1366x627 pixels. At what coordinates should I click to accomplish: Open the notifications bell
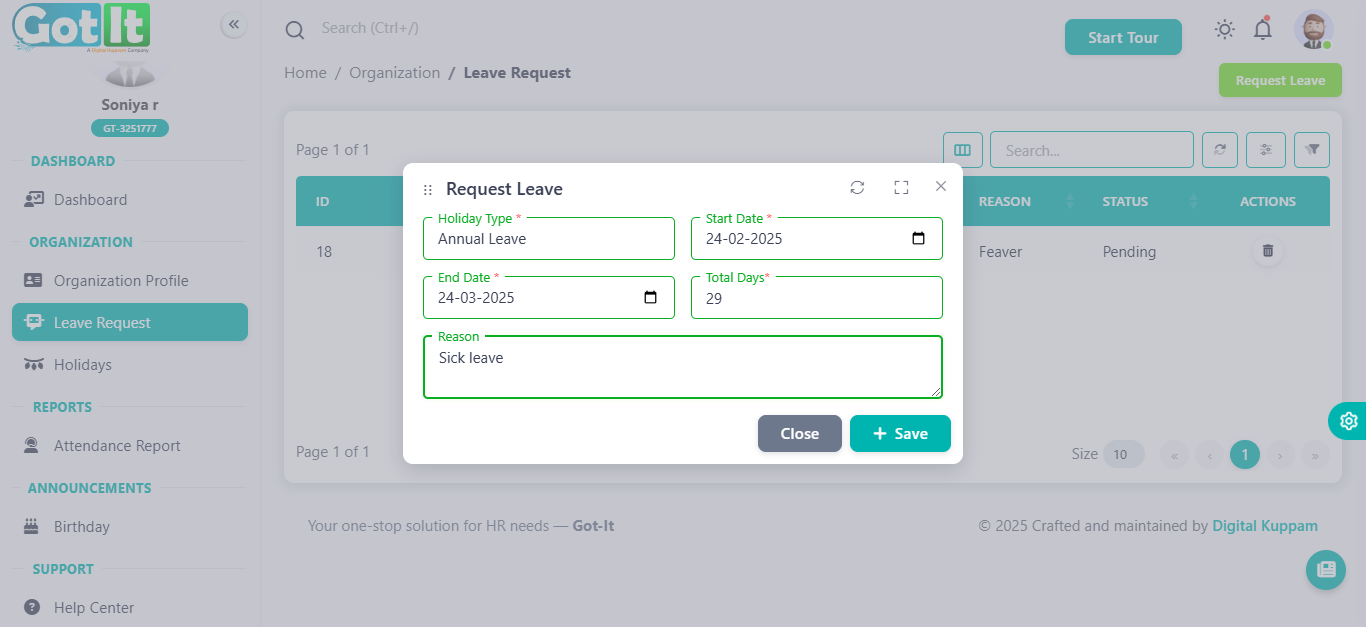point(1263,30)
